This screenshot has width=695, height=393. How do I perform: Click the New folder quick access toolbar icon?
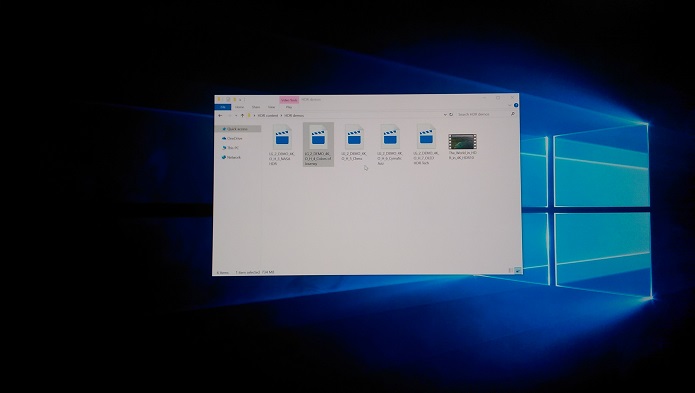(234, 100)
